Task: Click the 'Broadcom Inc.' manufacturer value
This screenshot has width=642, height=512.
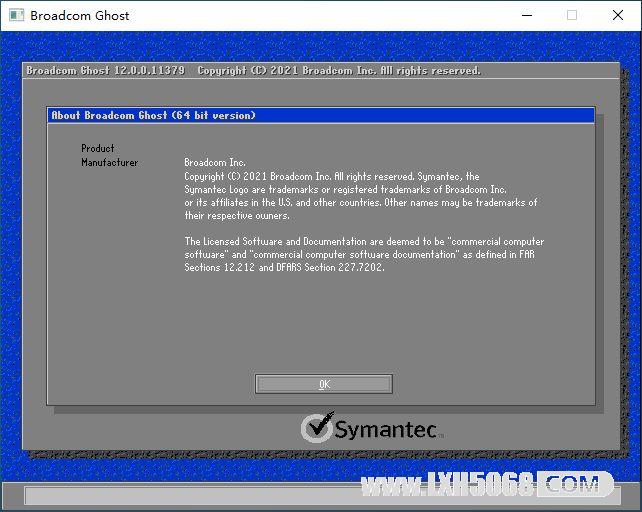Action: [x=215, y=163]
